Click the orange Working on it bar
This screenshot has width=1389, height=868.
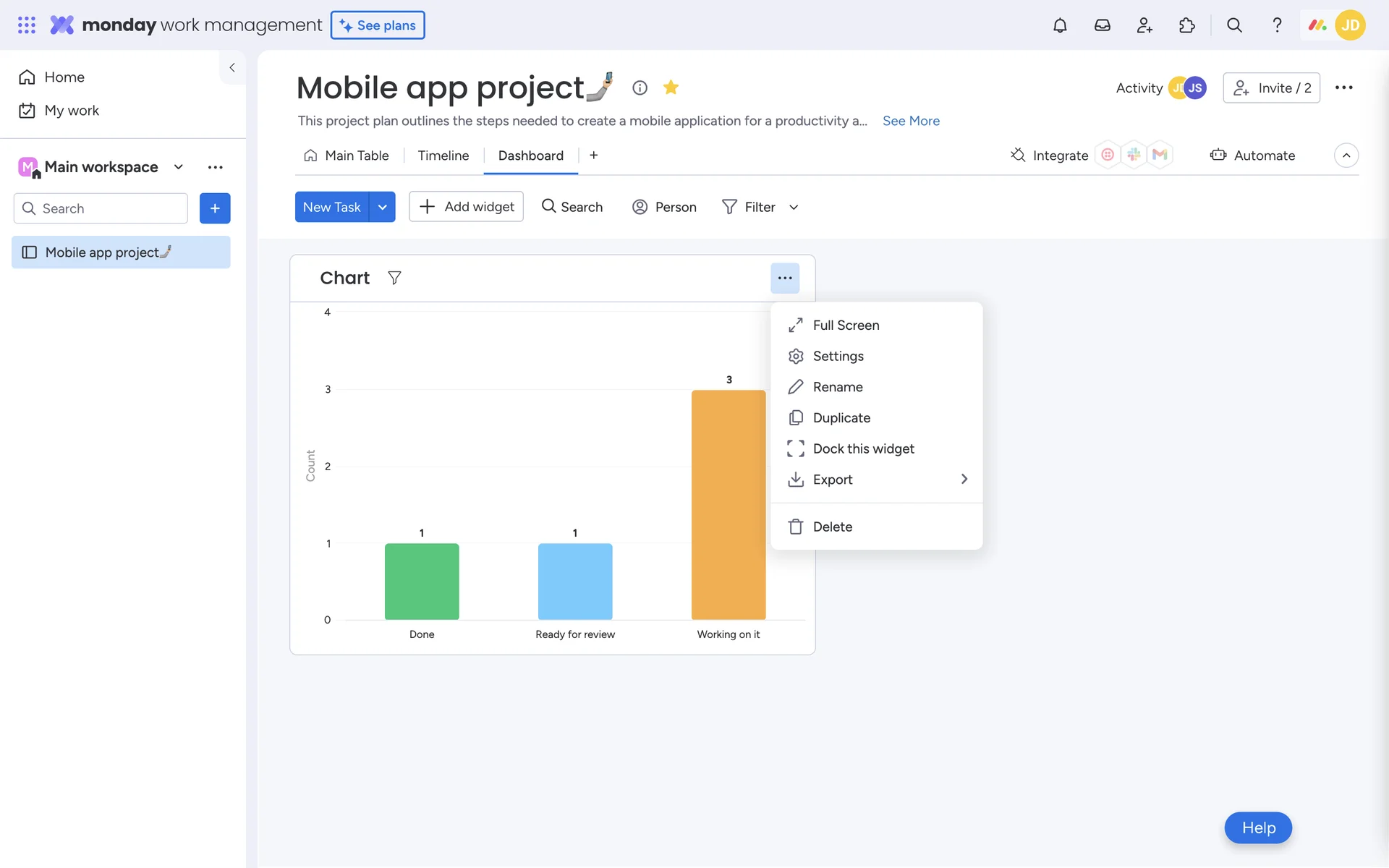coord(729,504)
